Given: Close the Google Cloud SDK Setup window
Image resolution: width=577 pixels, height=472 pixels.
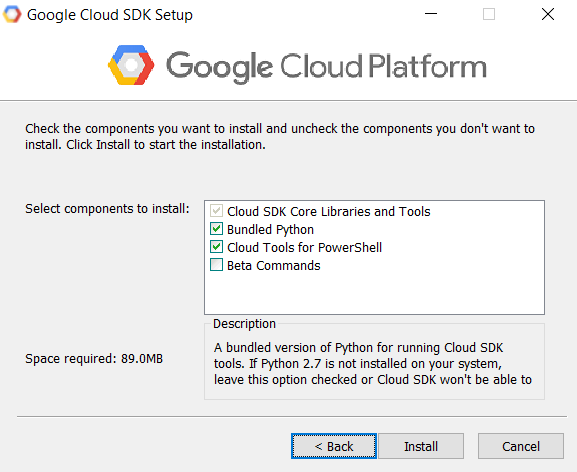Looking at the screenshot, I should pyautogui.click(x=548, y=14).
